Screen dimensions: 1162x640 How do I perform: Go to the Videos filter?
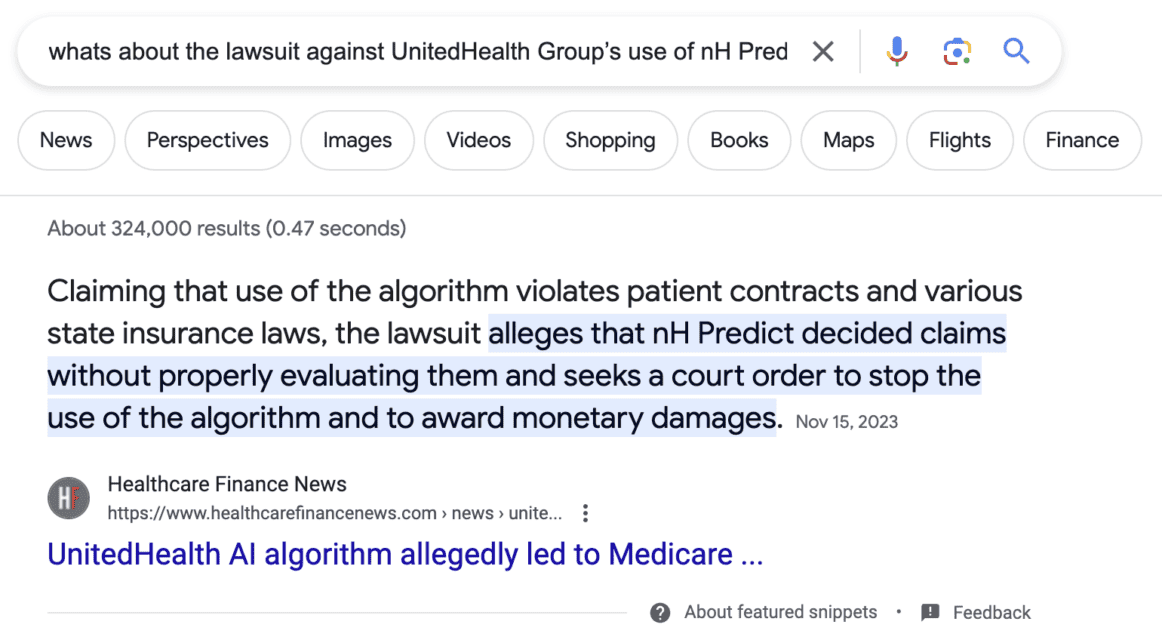click(x=478, y=140)
